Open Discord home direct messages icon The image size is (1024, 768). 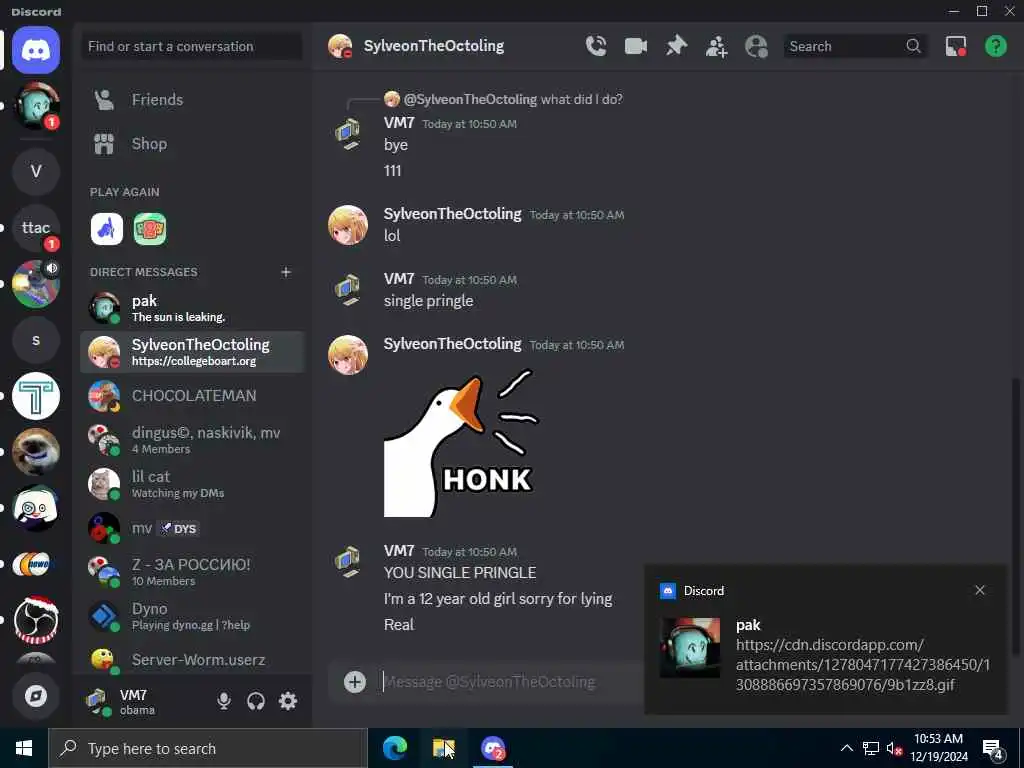[x=36, y=50]
